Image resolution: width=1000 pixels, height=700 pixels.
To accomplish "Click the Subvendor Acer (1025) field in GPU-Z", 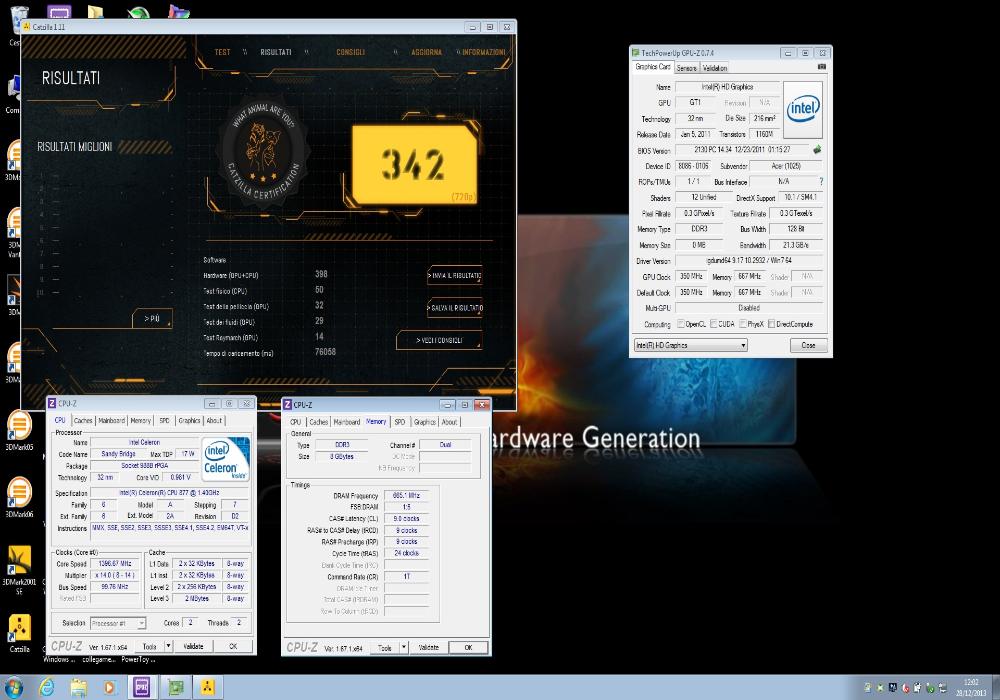I will point(786,166).
